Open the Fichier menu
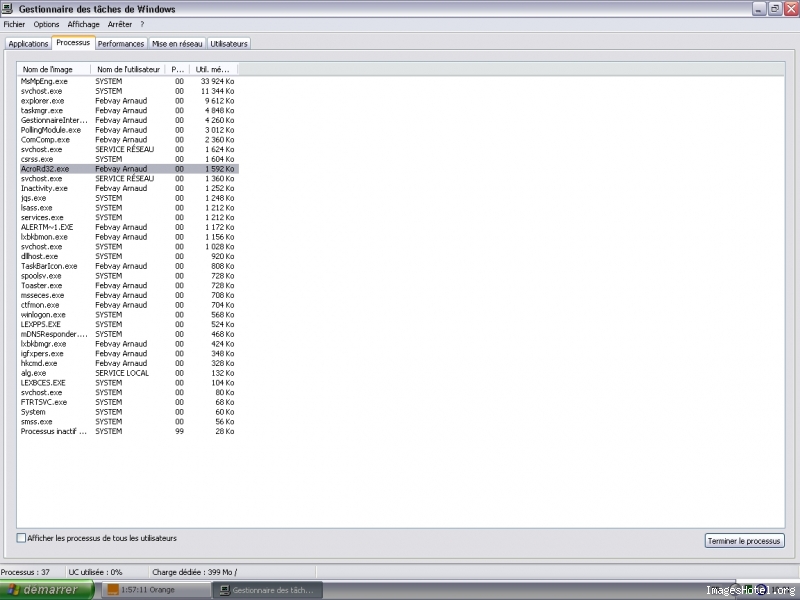 pos(14,24)
